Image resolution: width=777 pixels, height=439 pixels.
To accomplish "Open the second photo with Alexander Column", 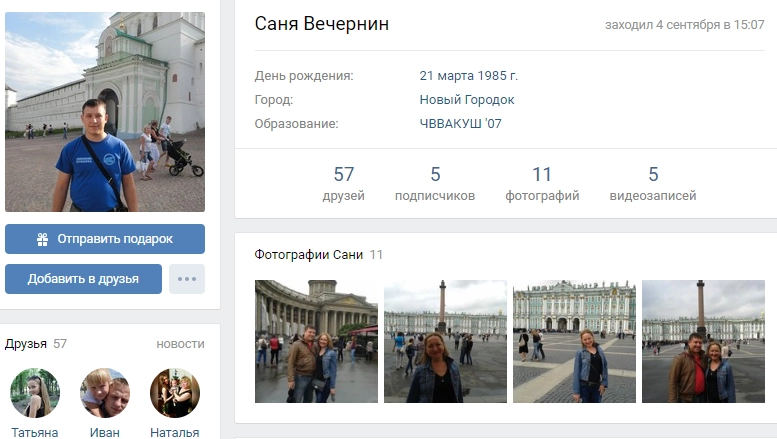I will (445, 341).
